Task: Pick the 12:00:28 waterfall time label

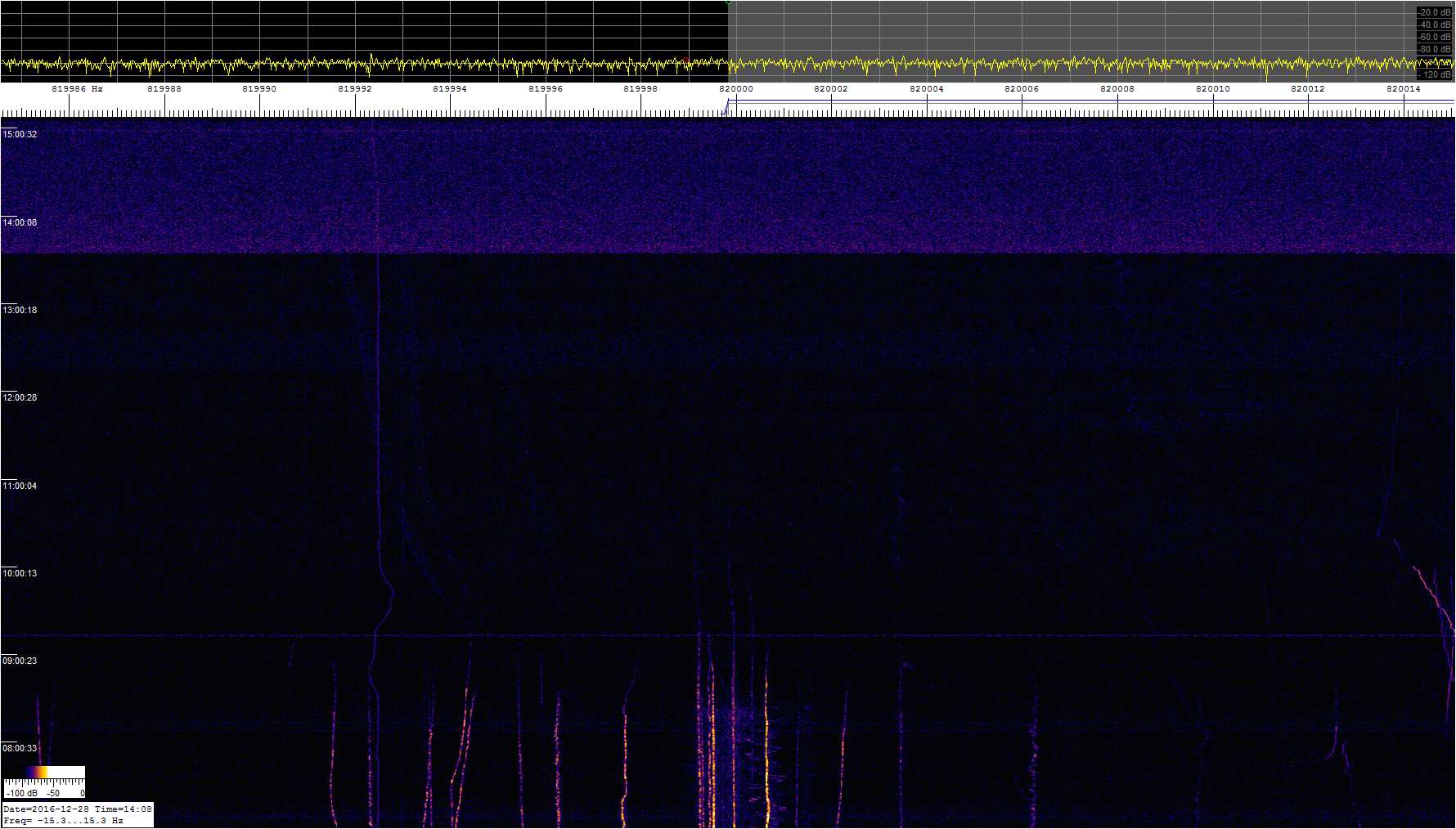Action: 20,397
